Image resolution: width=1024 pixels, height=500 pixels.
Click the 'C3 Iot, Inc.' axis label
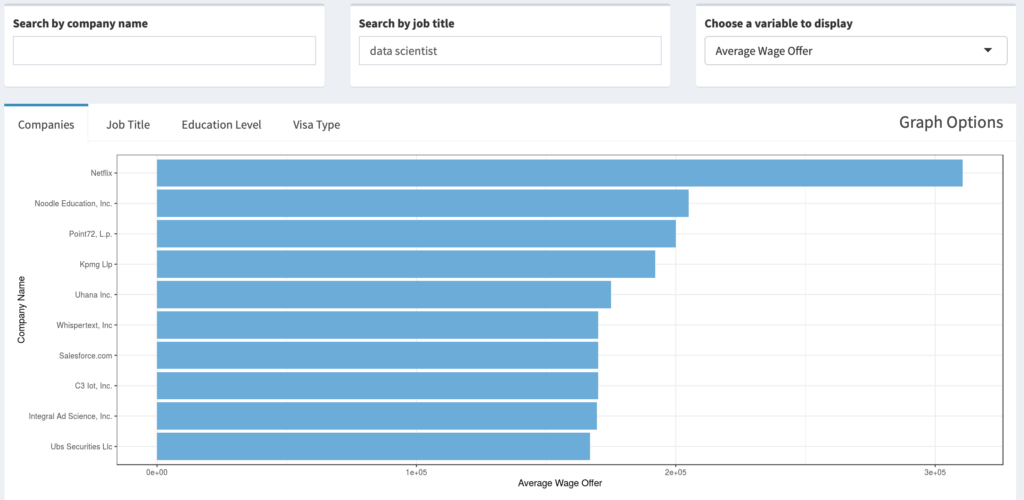coord(94,386)
